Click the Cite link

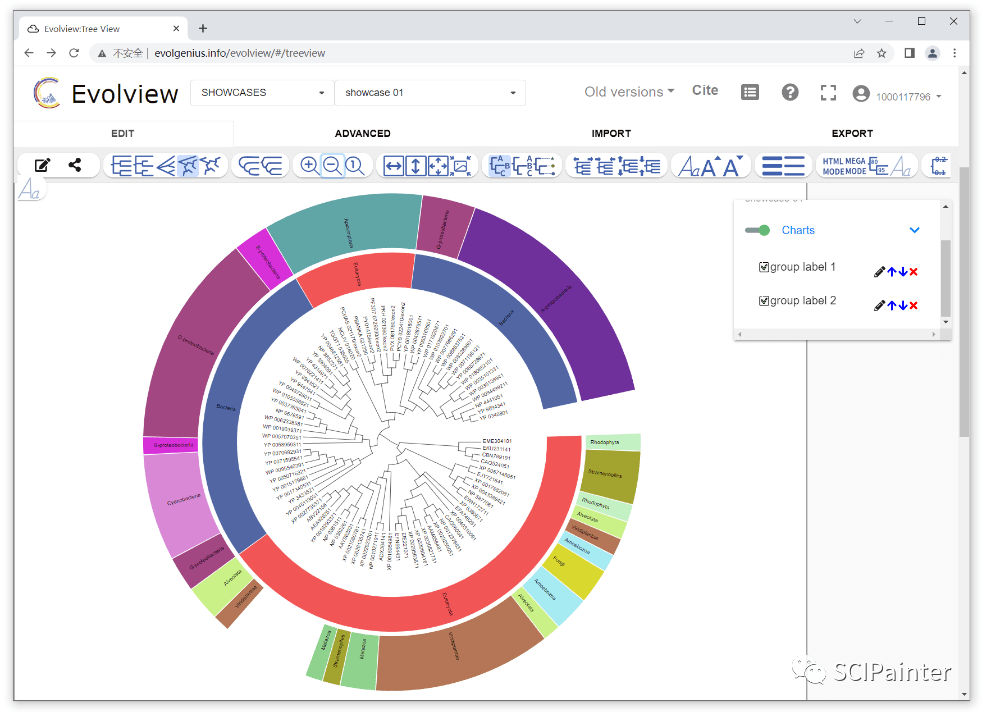(705, 90)
